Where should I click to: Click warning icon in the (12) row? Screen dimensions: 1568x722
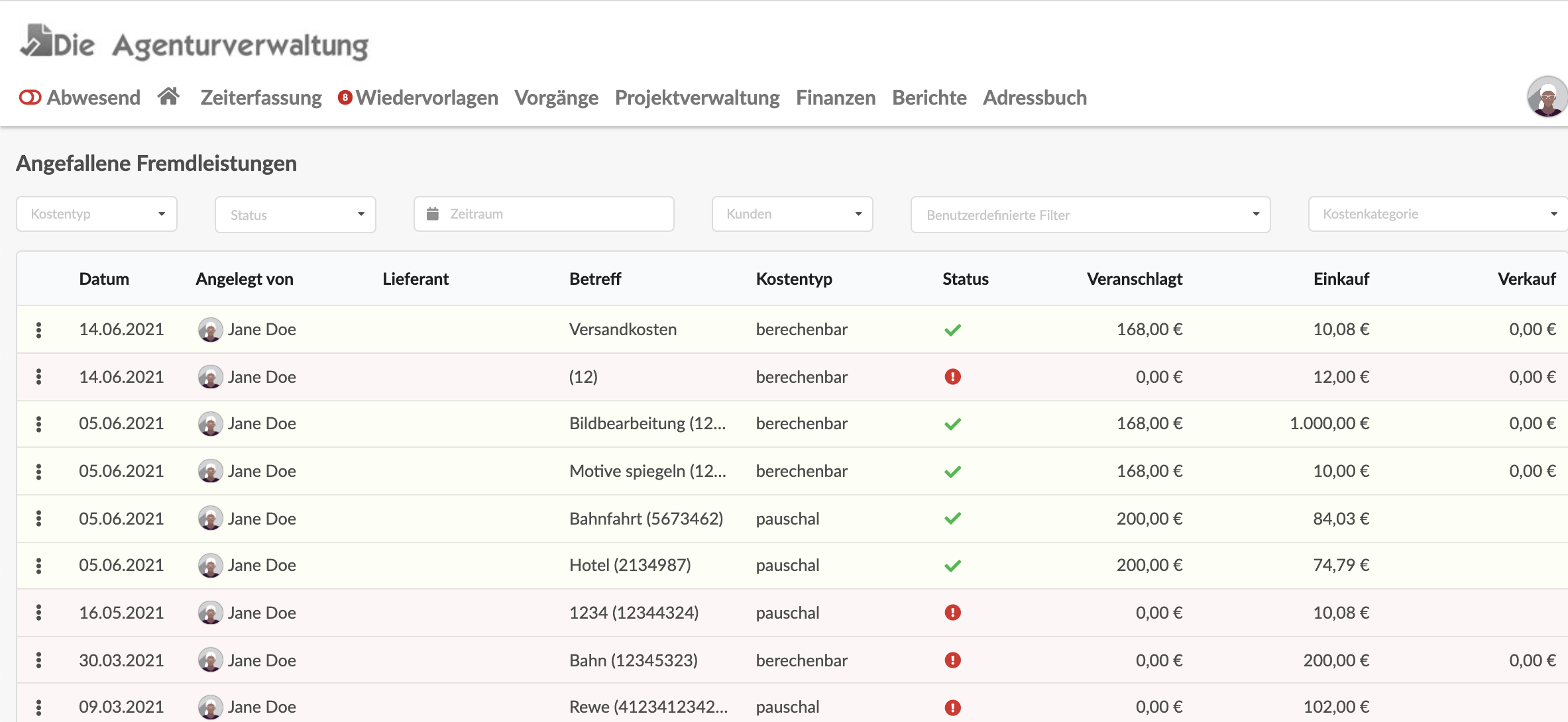coord(952,377)
